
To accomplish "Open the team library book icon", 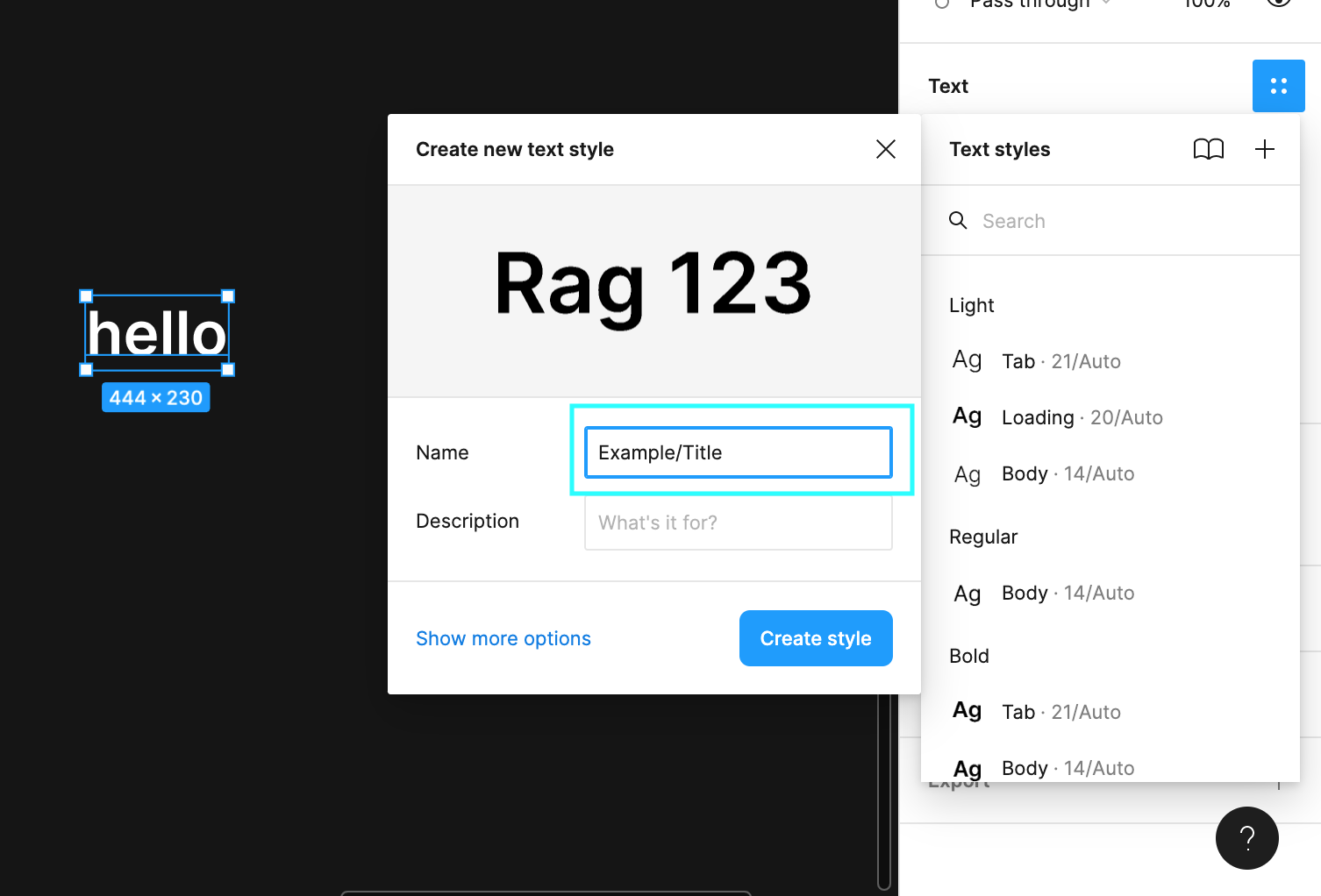I will click(x=1208, y=149).
